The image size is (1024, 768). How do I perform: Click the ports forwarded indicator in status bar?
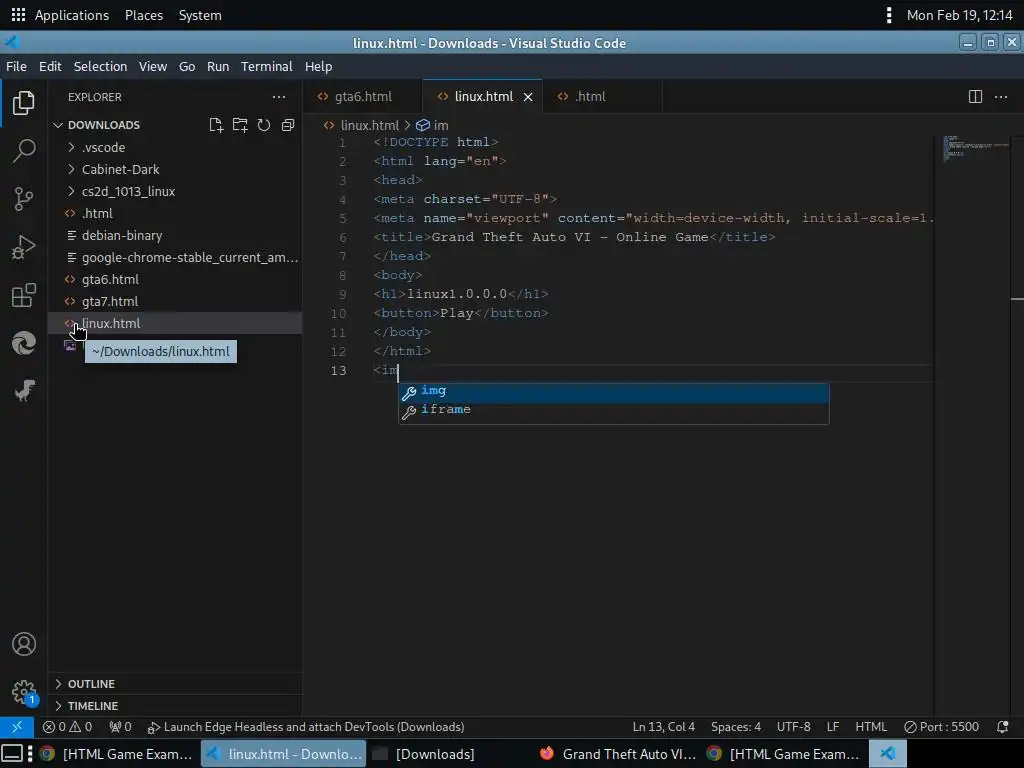coord(120,727)
